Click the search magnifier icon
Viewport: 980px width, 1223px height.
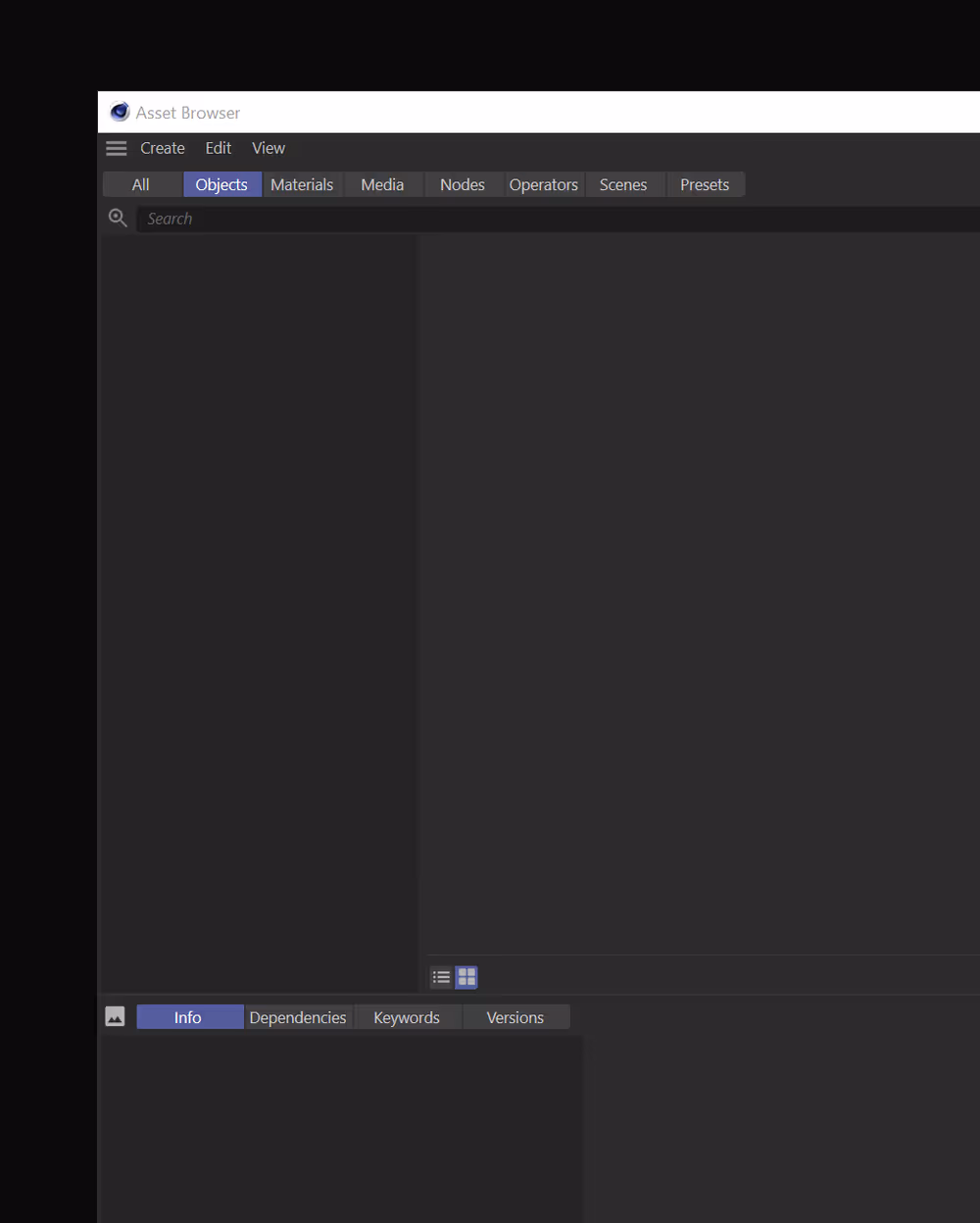118,218
